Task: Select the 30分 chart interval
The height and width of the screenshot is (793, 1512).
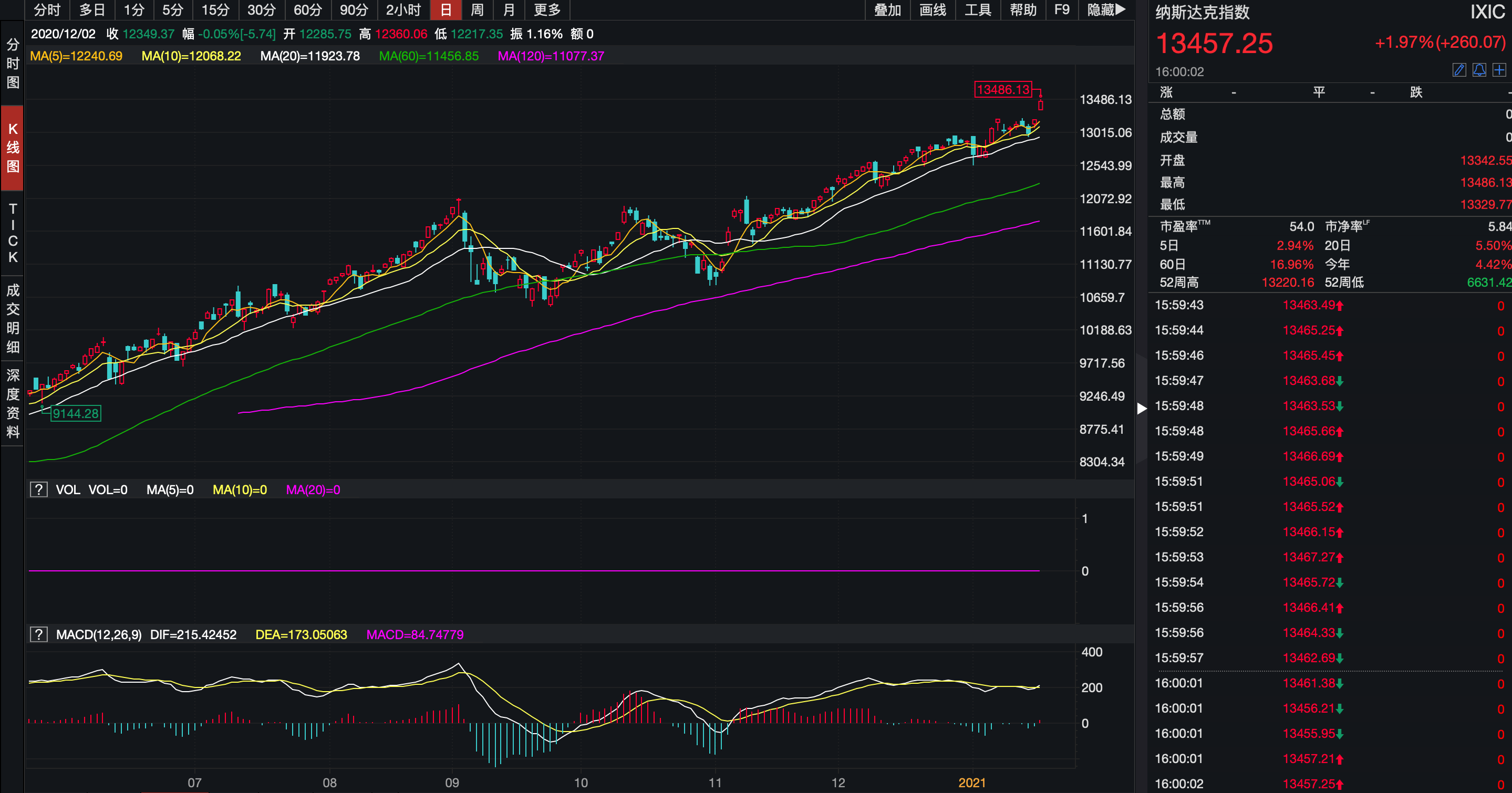Action: 261,10
